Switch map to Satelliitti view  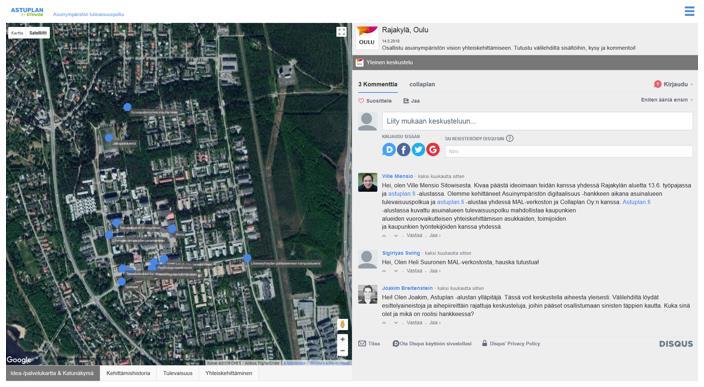coord(38,33)
